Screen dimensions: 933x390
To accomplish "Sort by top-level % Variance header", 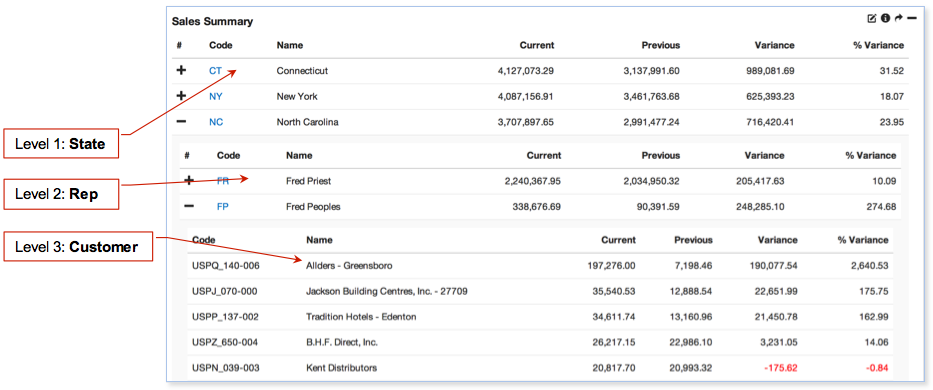I will pyautogui.click(x=878, y=45).
